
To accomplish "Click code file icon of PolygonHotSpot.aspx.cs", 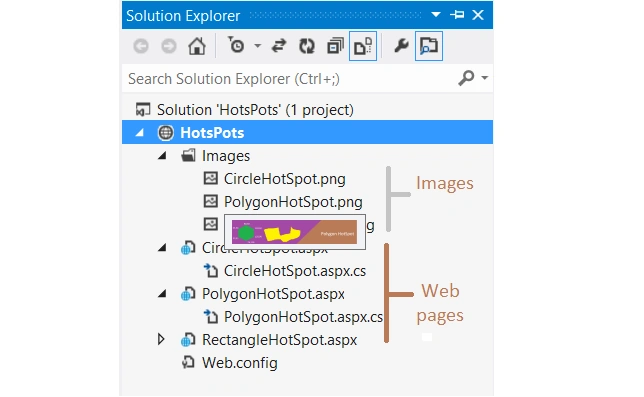I will pyautogui.click(x=211, y=316).
